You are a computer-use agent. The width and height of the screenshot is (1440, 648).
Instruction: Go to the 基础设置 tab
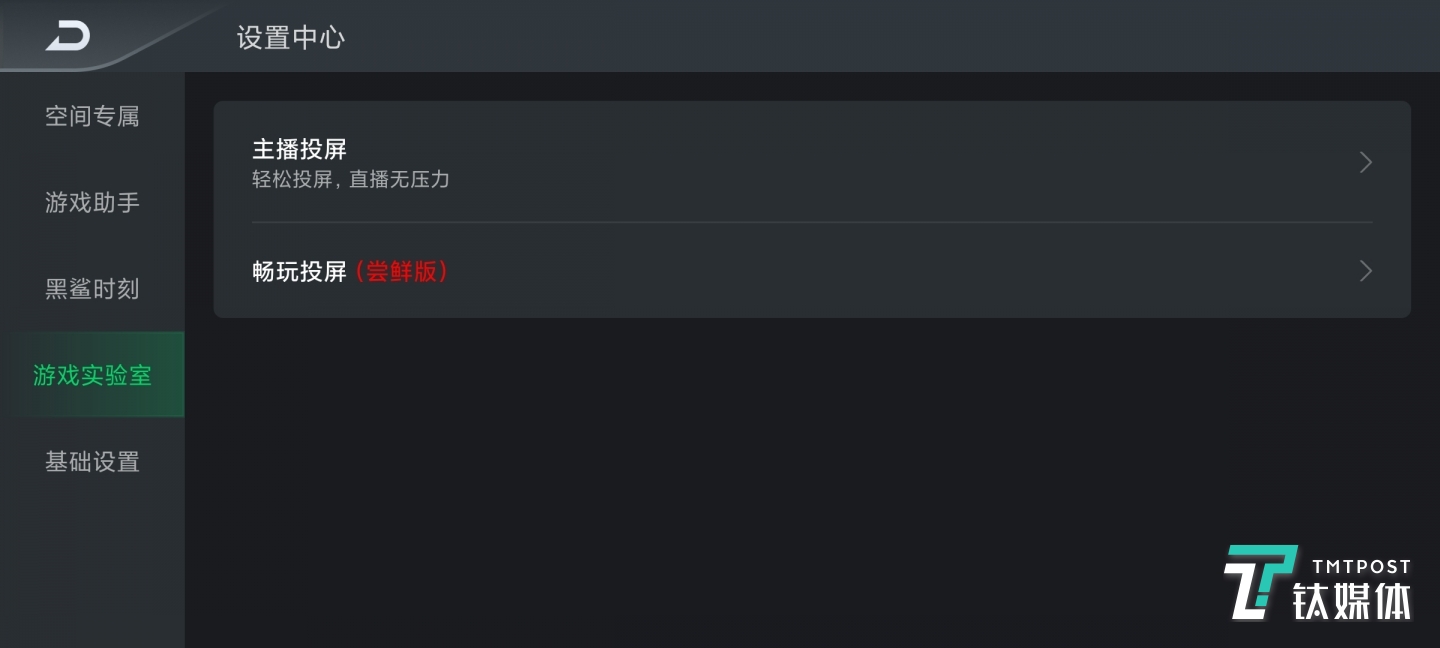pyautogui.click(x=92, y=462)
